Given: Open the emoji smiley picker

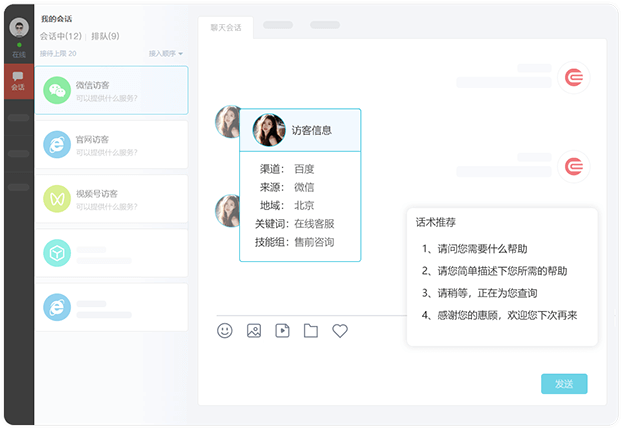Looking at the screenshot, I should pyautogui.click(x=225, y=331).
